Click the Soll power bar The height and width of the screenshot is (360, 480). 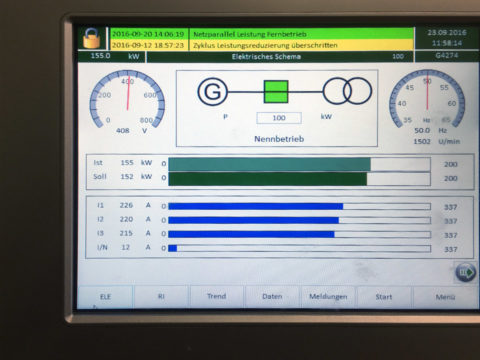click(299, 179)
